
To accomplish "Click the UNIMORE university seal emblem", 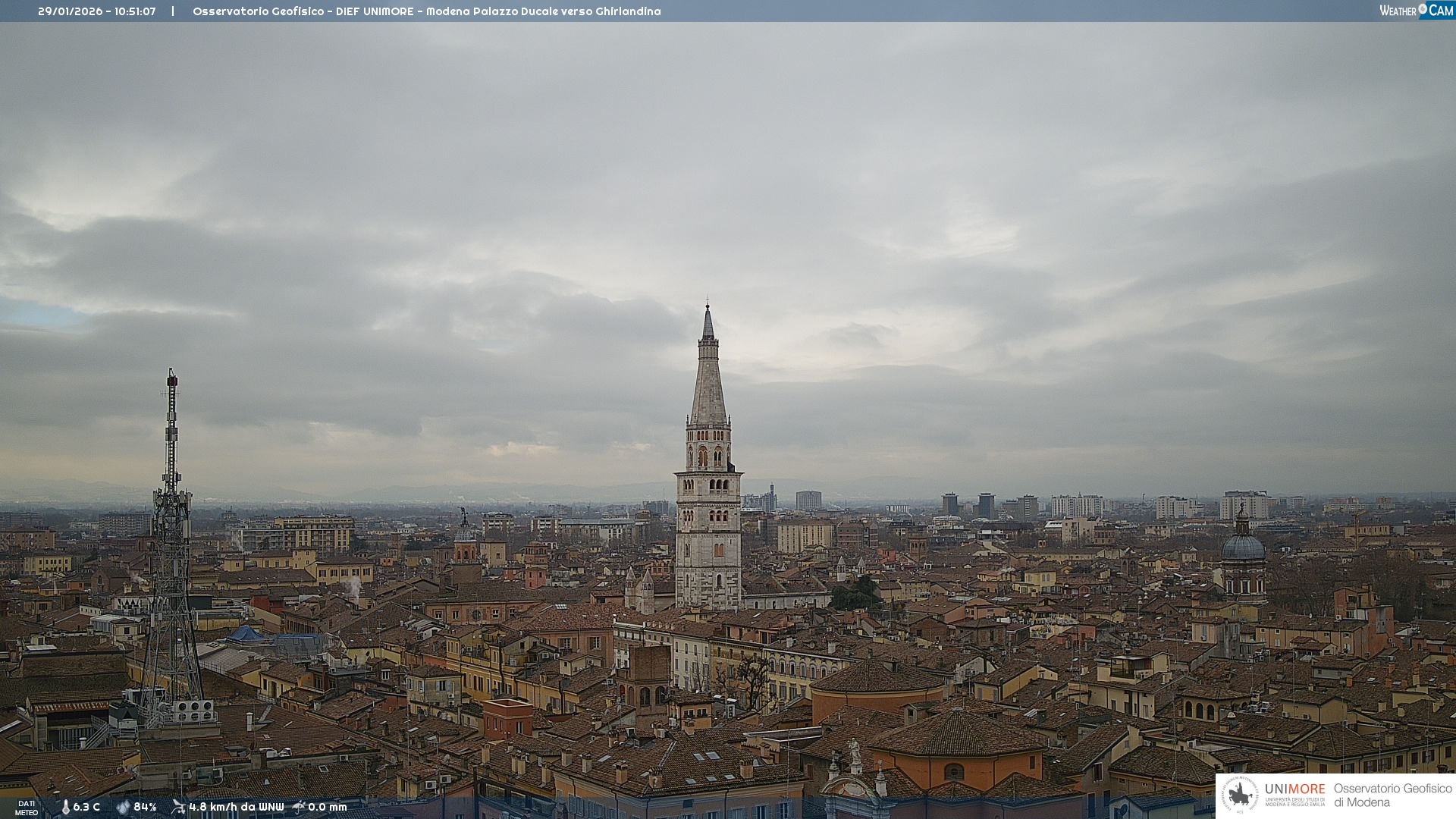I will [x=1240, y=795].
